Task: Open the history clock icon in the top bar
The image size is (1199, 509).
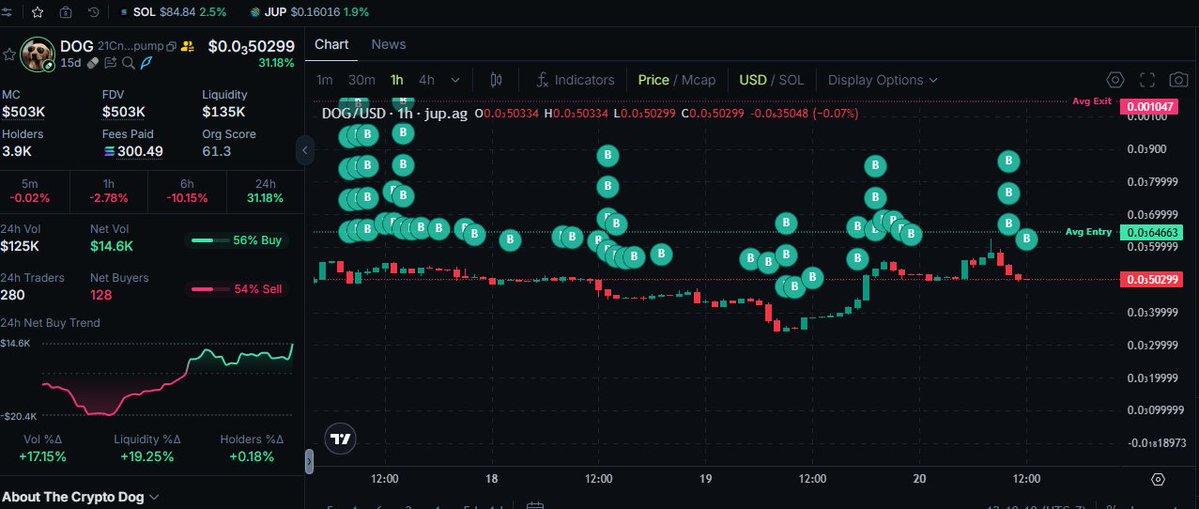Action: pos(93,12)
